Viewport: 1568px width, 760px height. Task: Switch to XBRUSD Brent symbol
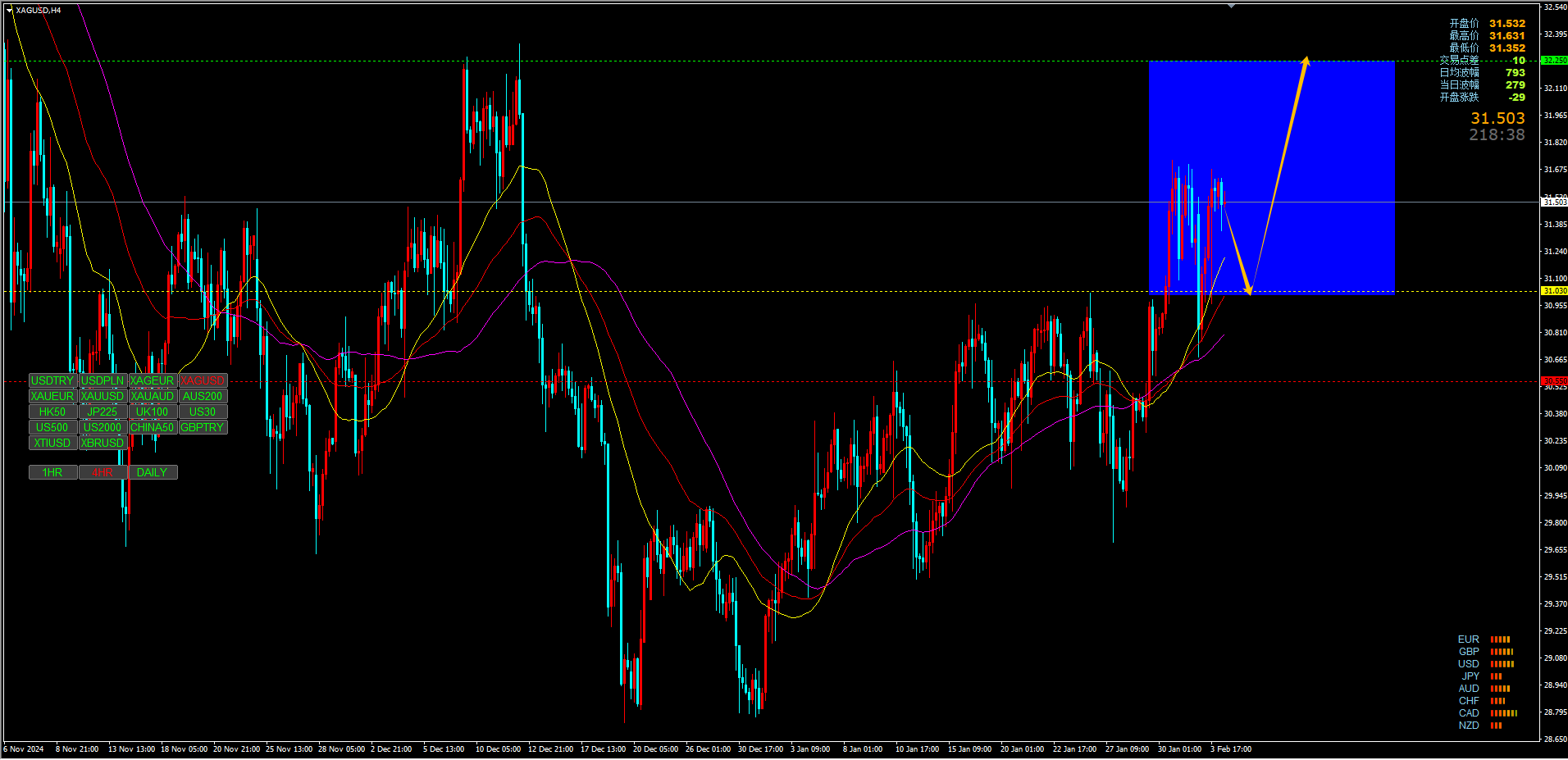(103, 443)
